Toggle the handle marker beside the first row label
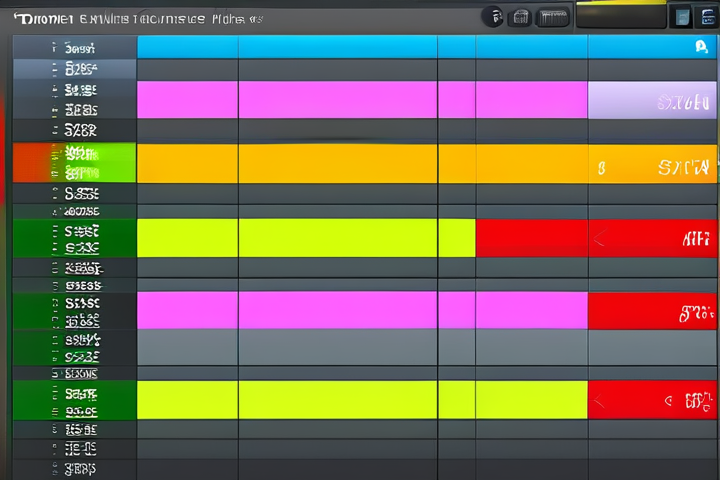 (52, 47)
